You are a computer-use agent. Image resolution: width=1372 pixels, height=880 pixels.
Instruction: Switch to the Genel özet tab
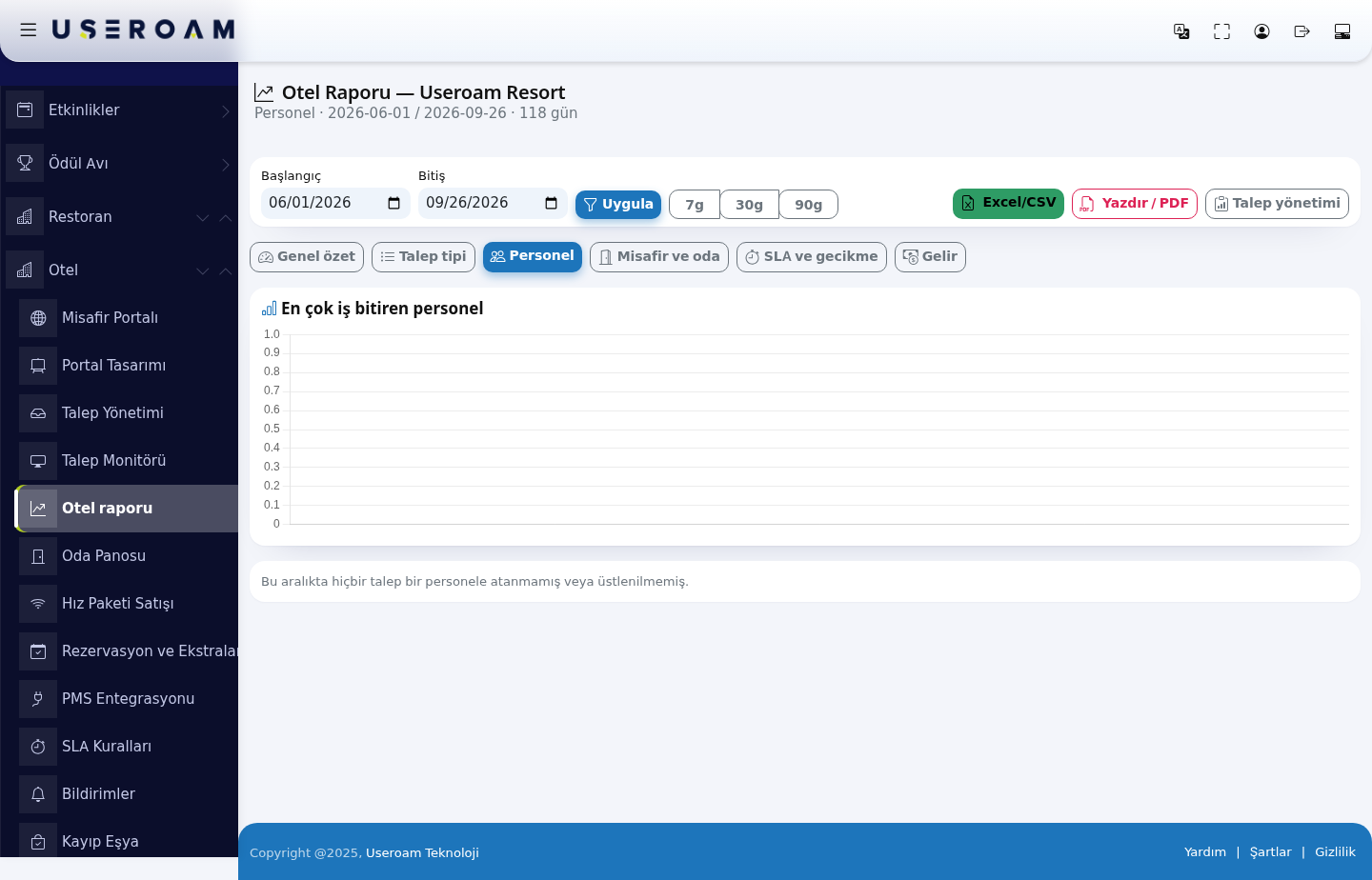pyautogui.click(x=307, y=257)
